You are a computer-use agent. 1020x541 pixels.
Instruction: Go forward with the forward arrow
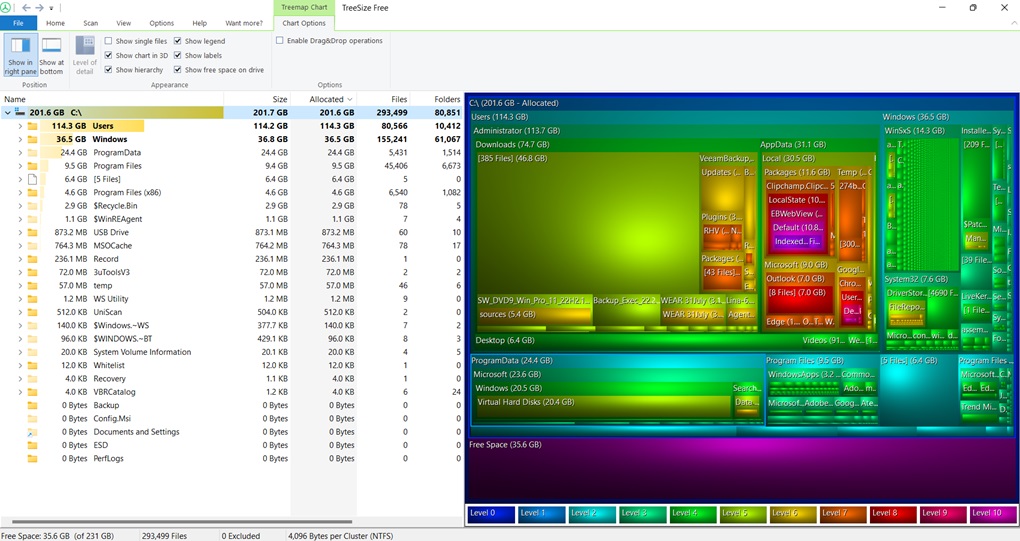[x=40, y=8]
